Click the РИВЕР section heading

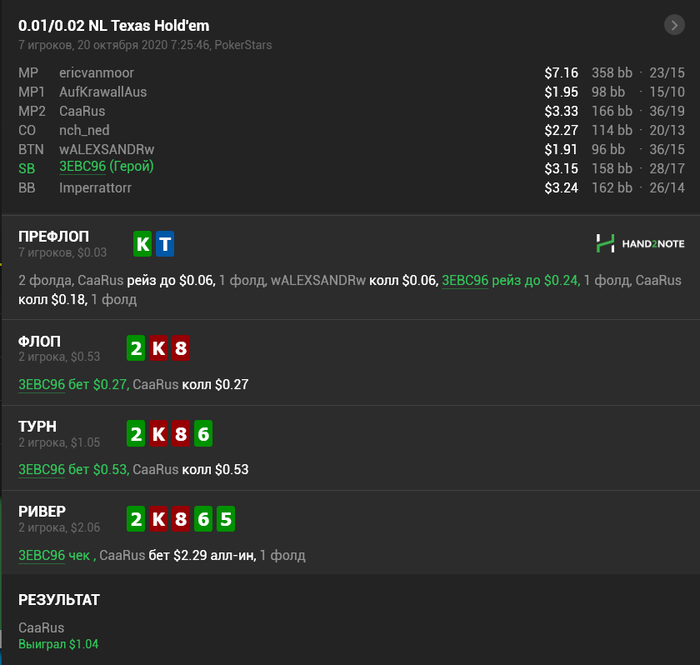click(42, 511)
